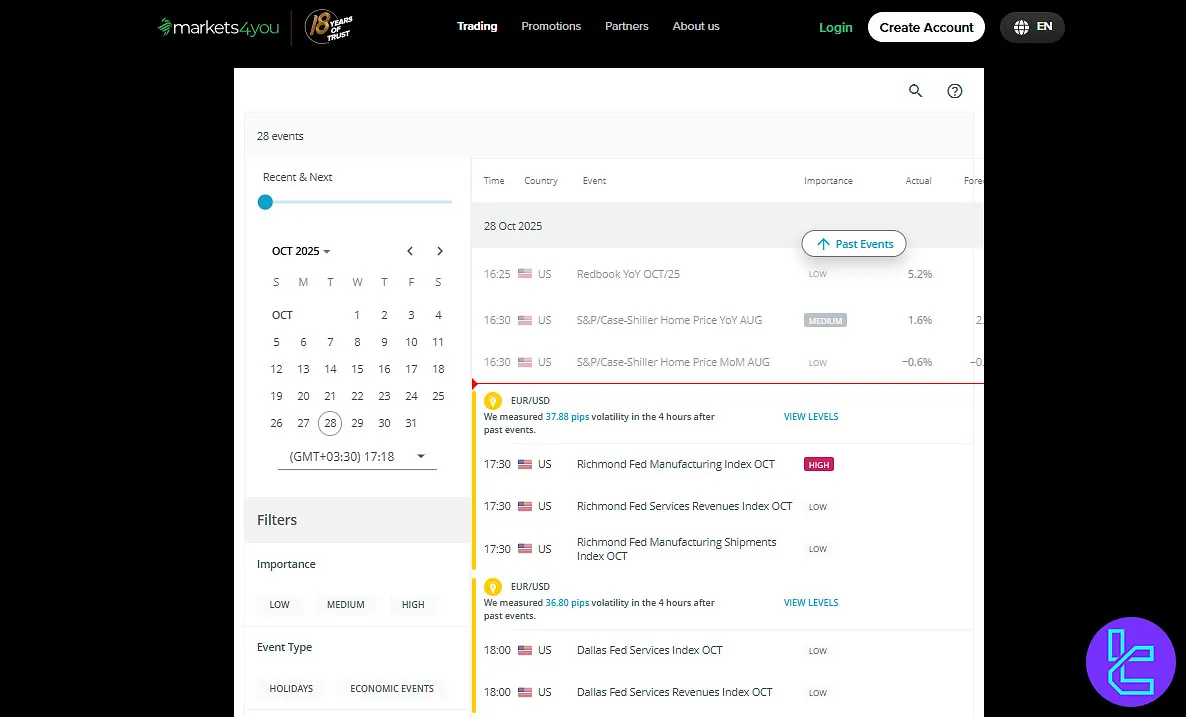This screenshot has height=717, width=1186.
Task: Click the search magnifier icon
Action: pos(915,91)
